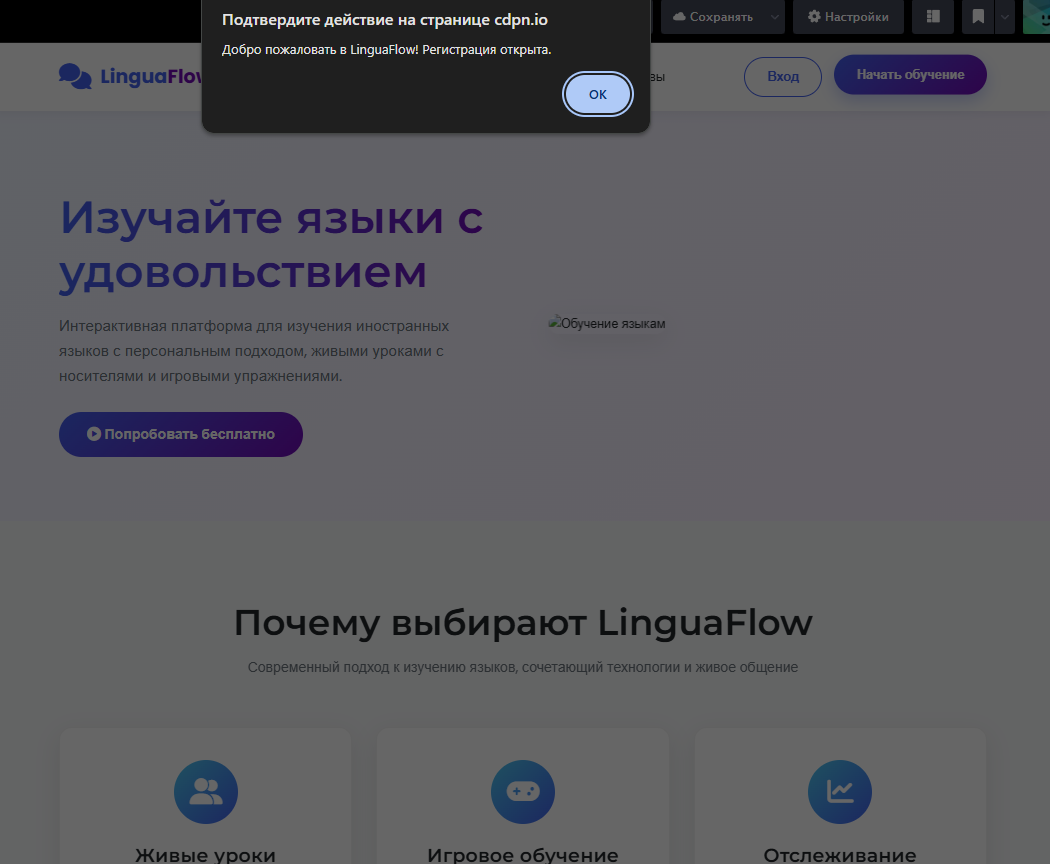The image size is (1050, 864).
Task: Change editor layout with the layout icon
Action: tap(933, 16)
